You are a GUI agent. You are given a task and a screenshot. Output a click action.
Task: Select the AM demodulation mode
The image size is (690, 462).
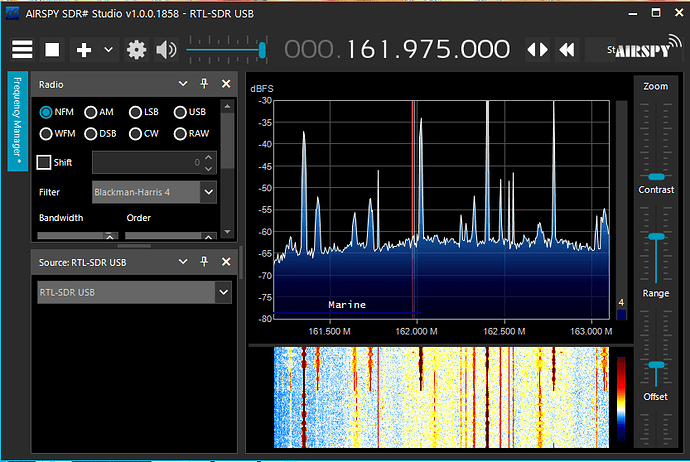(91, 113)
